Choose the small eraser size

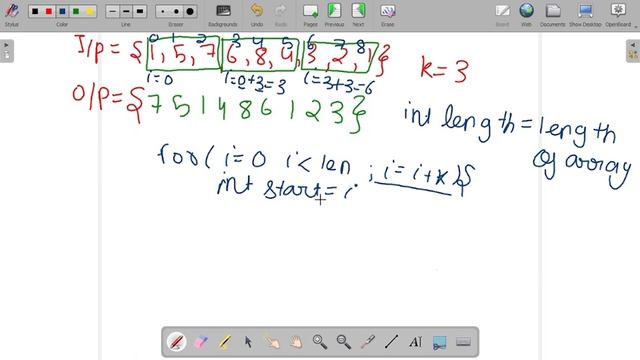[x=162, y=11]
